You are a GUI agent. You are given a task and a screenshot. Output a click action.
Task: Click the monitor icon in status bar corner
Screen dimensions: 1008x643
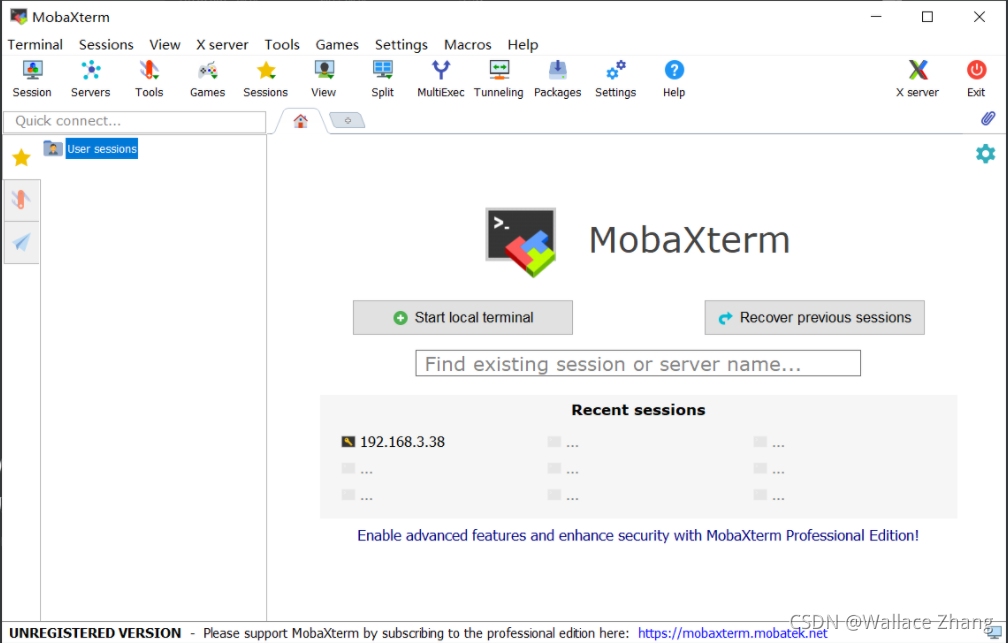993,633
